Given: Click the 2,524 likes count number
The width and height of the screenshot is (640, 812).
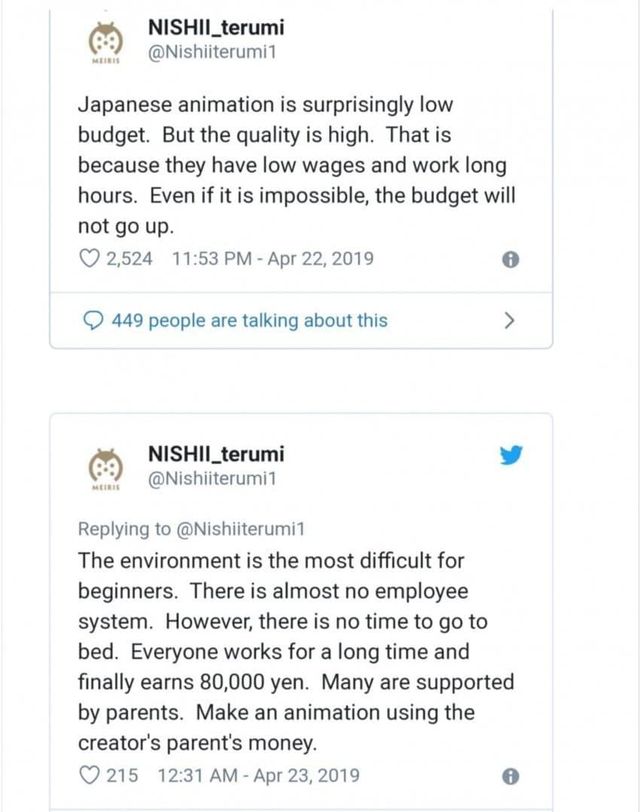Looking at the screenshot, I should 129,259.
